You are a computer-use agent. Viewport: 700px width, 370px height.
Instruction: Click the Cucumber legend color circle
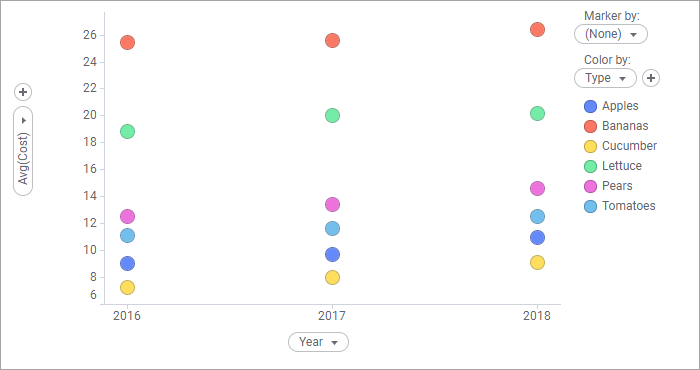click(x=591, y=146)
